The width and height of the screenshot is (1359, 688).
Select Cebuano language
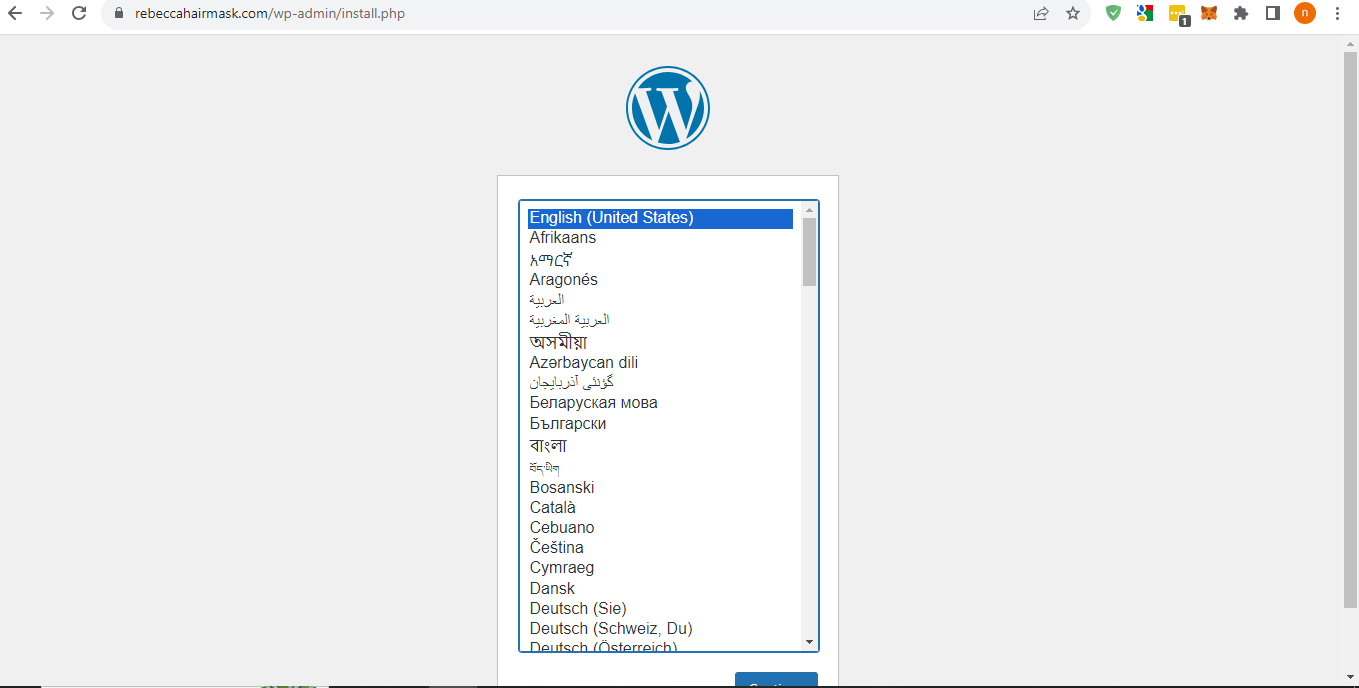click(x=660, y=528)
